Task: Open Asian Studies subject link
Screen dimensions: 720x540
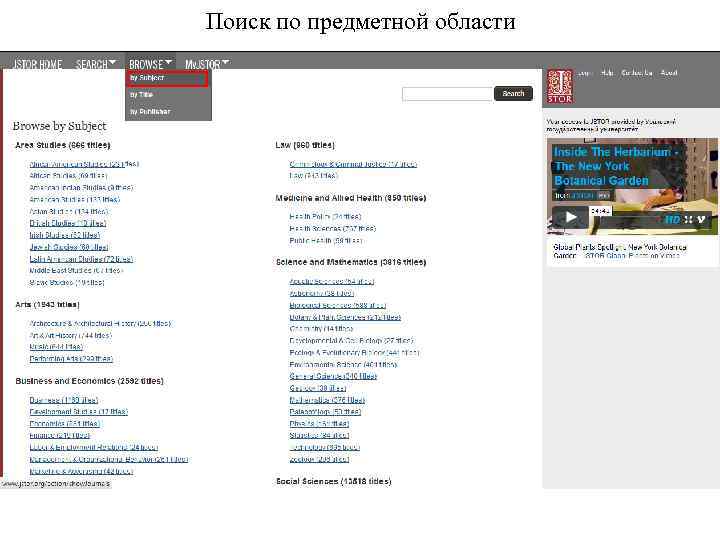Action: (68, 212)
